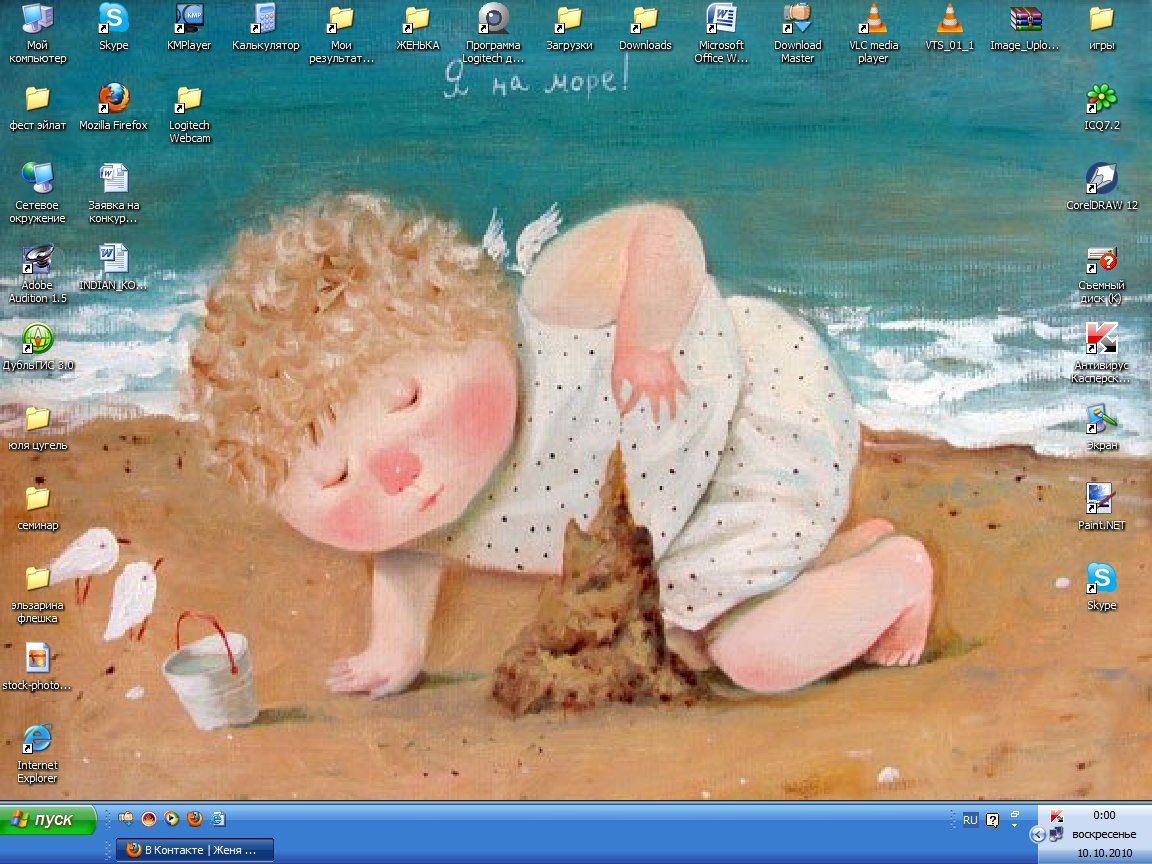
Task: Open the RU language bar selector
Action: [x=970, y=819]
